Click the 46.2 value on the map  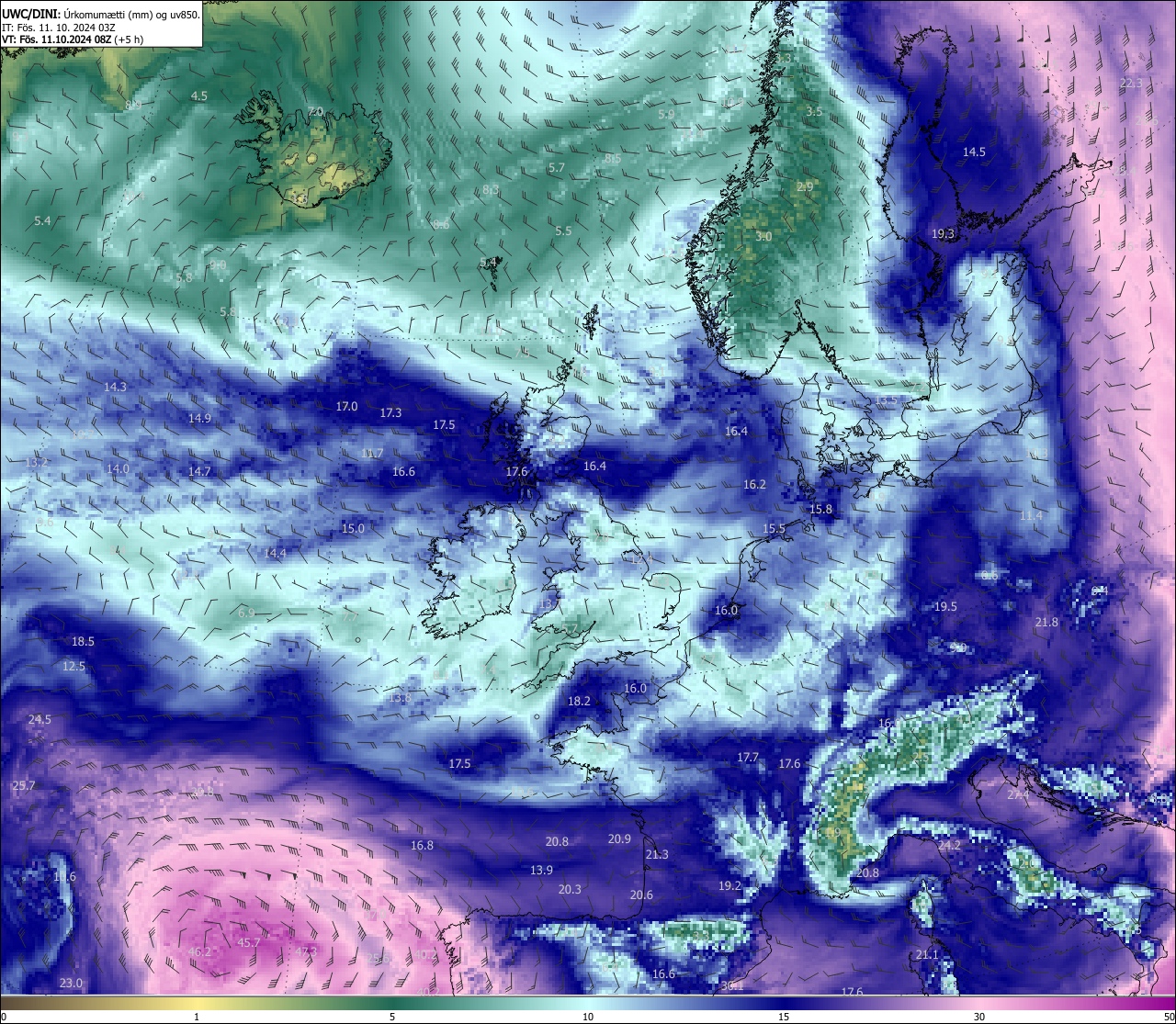199,951
